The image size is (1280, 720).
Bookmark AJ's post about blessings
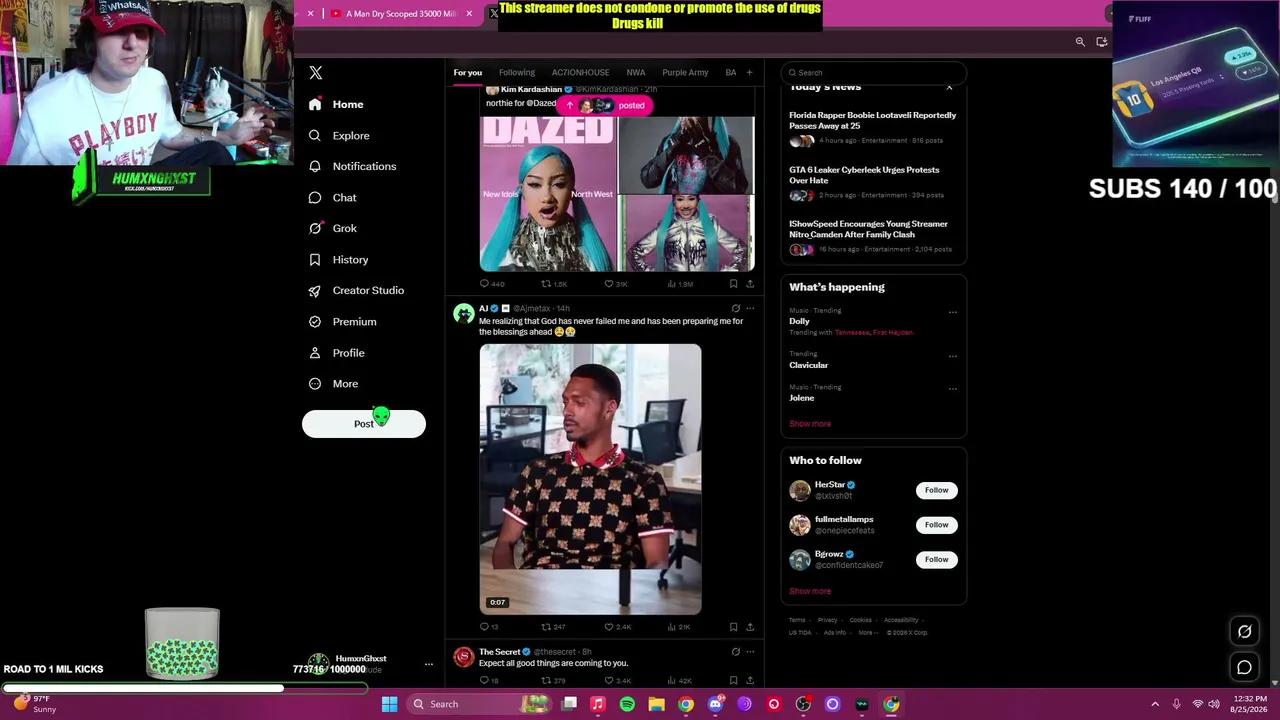pos(733,627)
